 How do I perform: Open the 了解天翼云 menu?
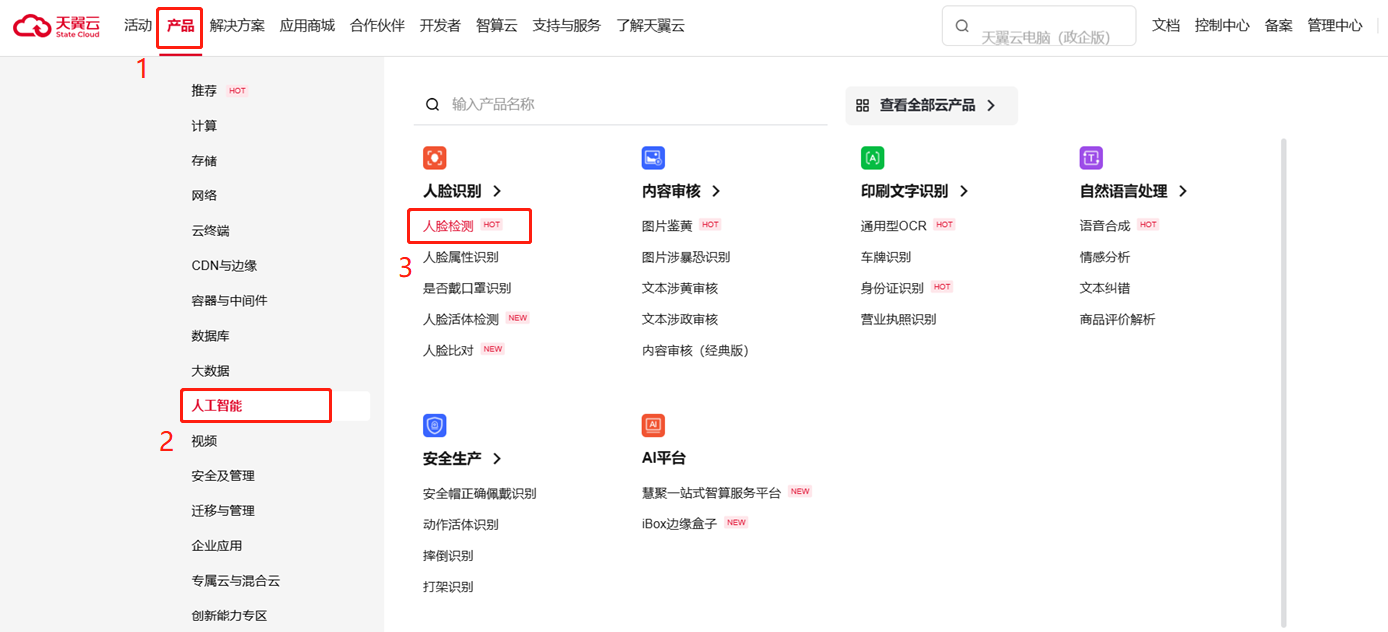click(650, 26)
